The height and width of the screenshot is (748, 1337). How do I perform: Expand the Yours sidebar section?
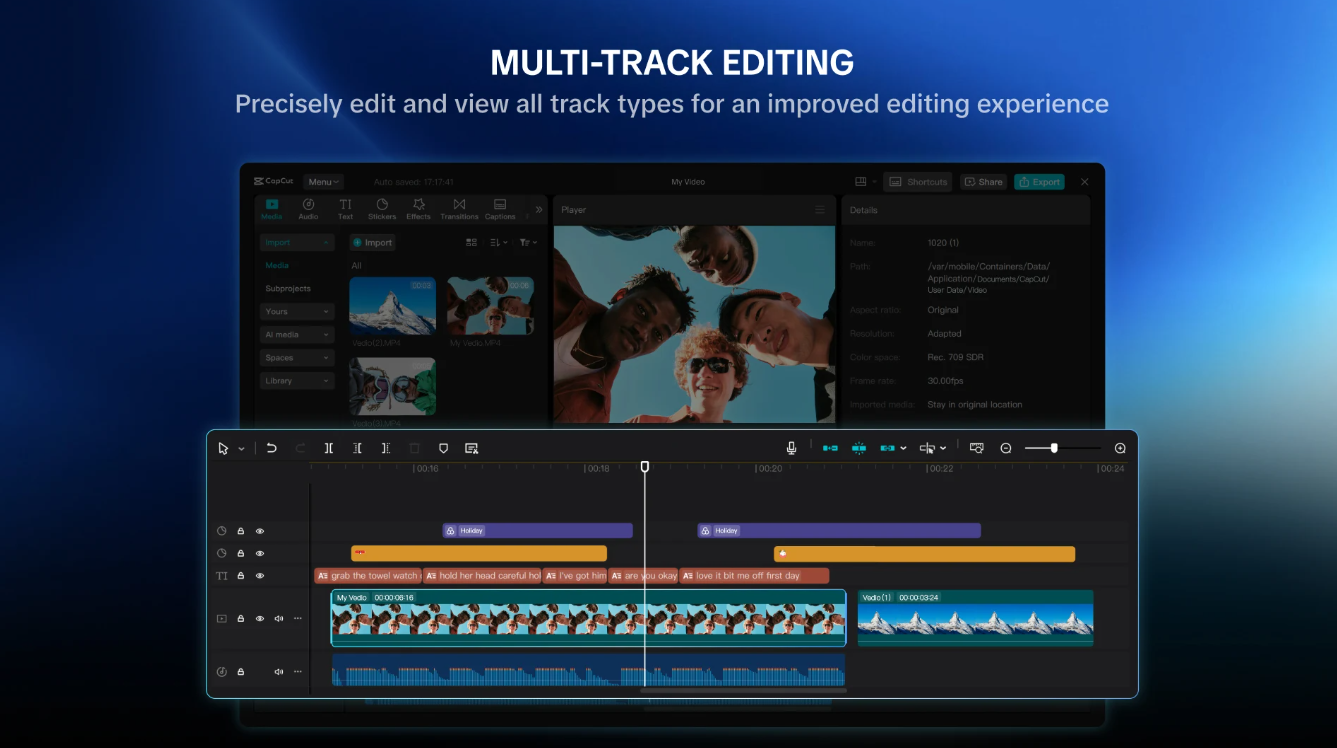[297, 311]
